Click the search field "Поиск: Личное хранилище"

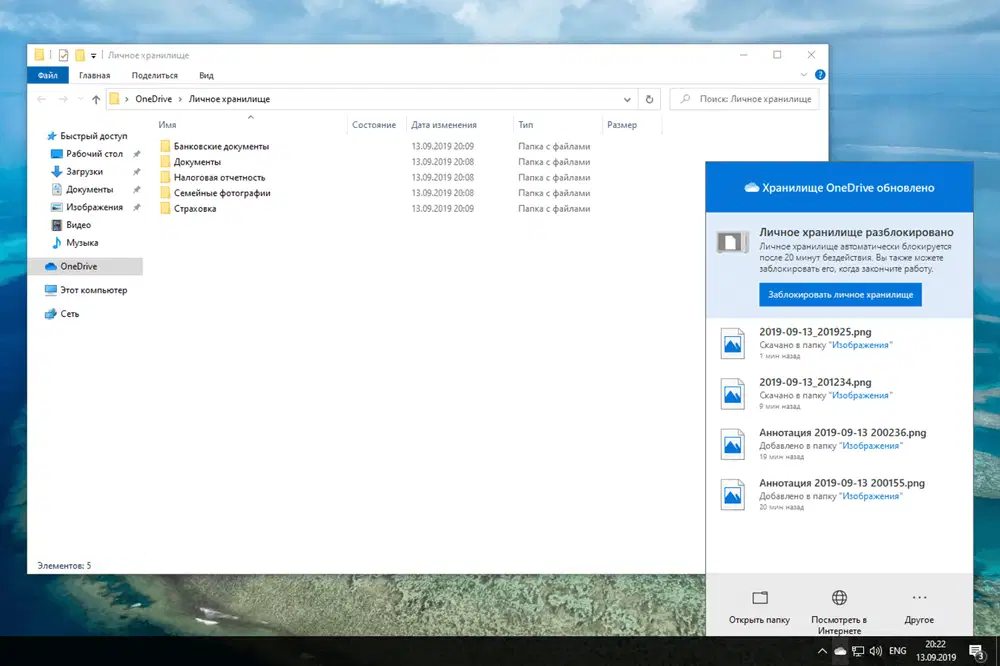pos(745,98)
